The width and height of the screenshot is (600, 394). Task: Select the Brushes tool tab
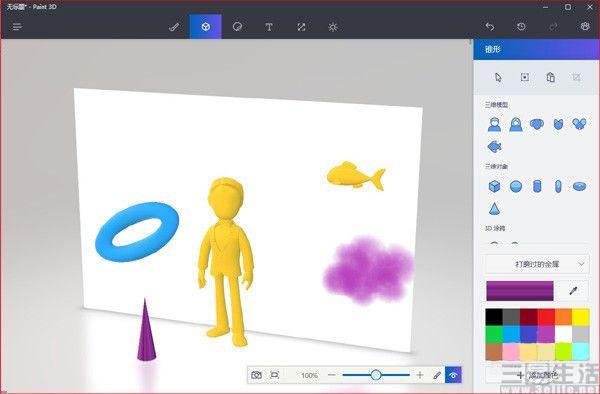tap(174, 27)
